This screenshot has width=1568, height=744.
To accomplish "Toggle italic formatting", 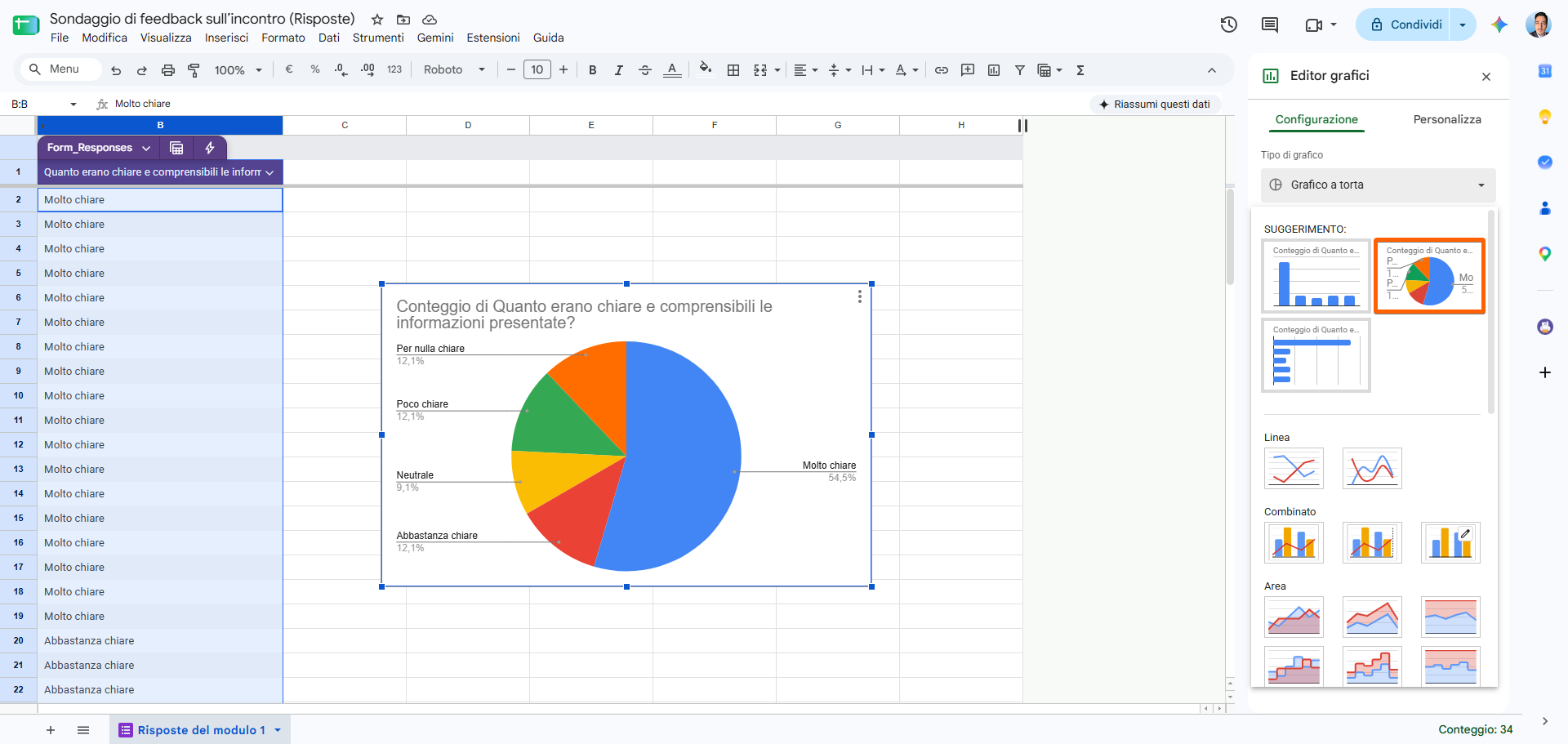I will (x=618, y=70).
